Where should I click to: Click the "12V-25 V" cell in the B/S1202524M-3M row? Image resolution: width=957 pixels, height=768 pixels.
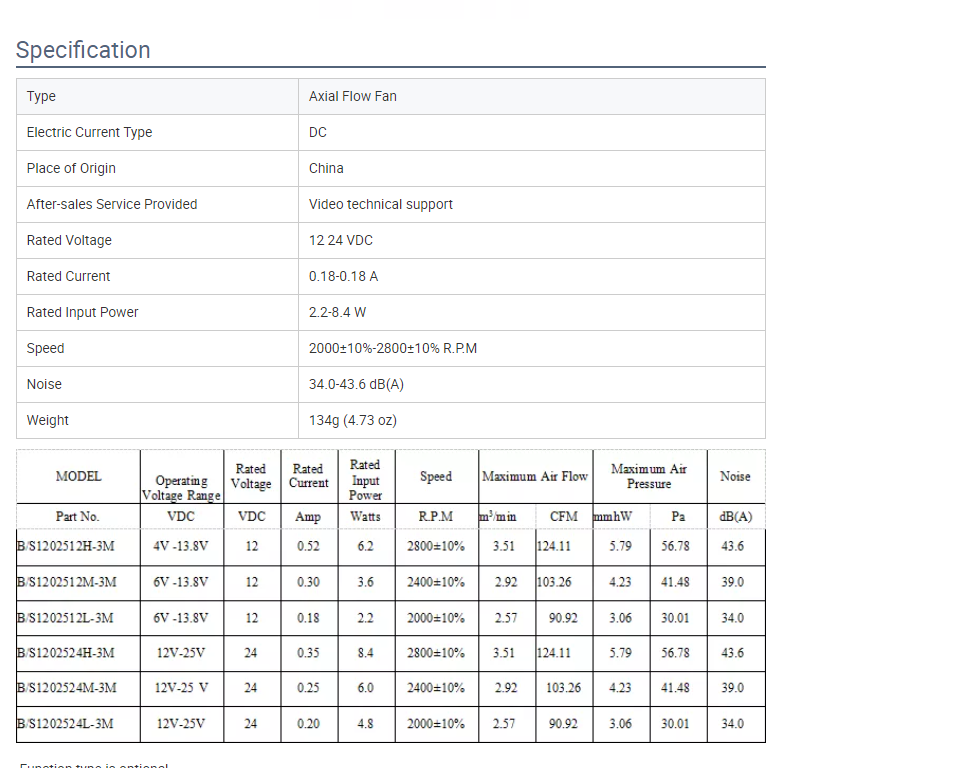[x=181, y=688]
